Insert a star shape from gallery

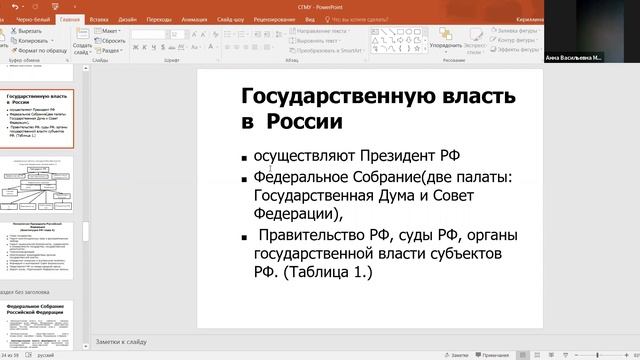(x=417, y=49)
